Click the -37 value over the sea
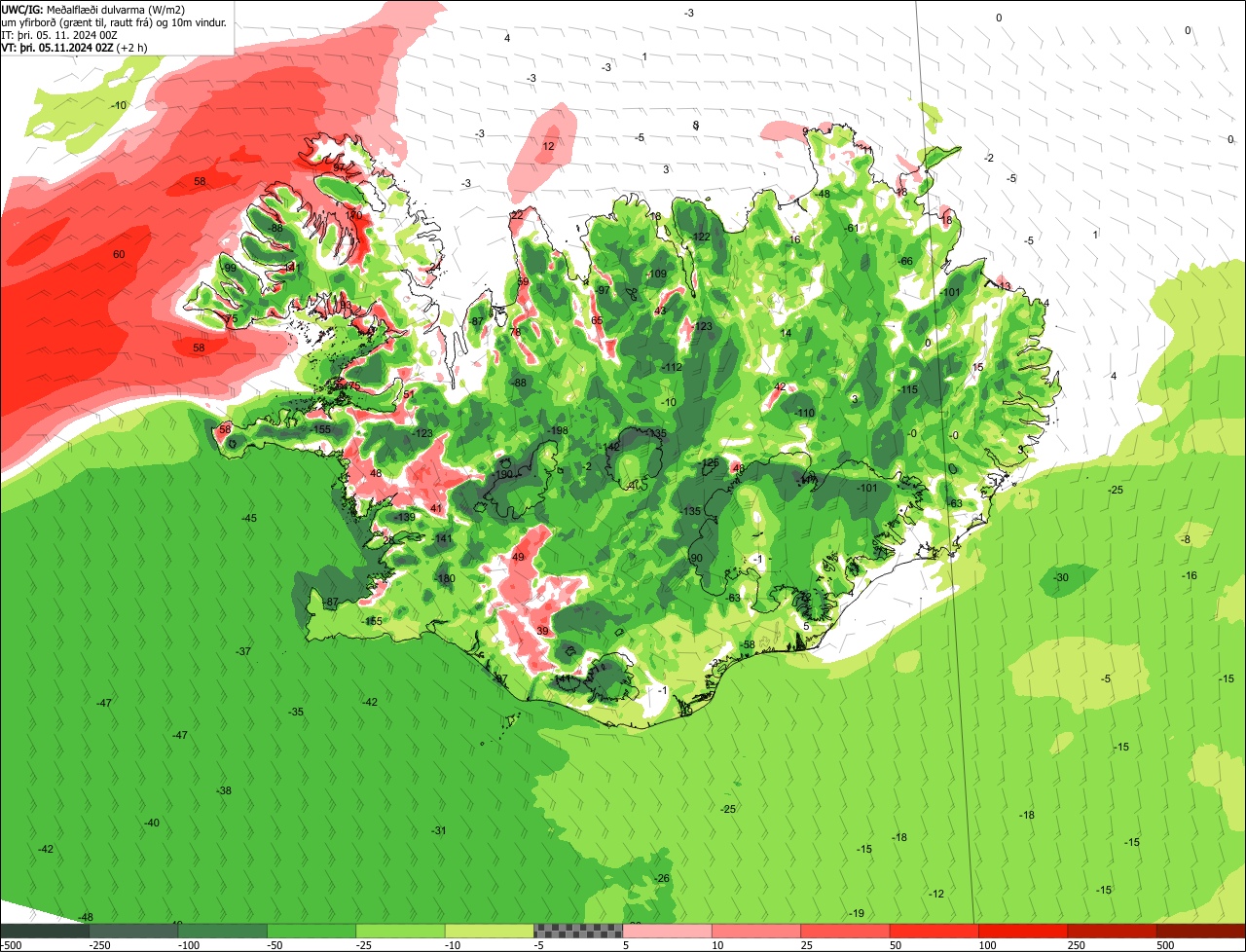 point(243,652)
